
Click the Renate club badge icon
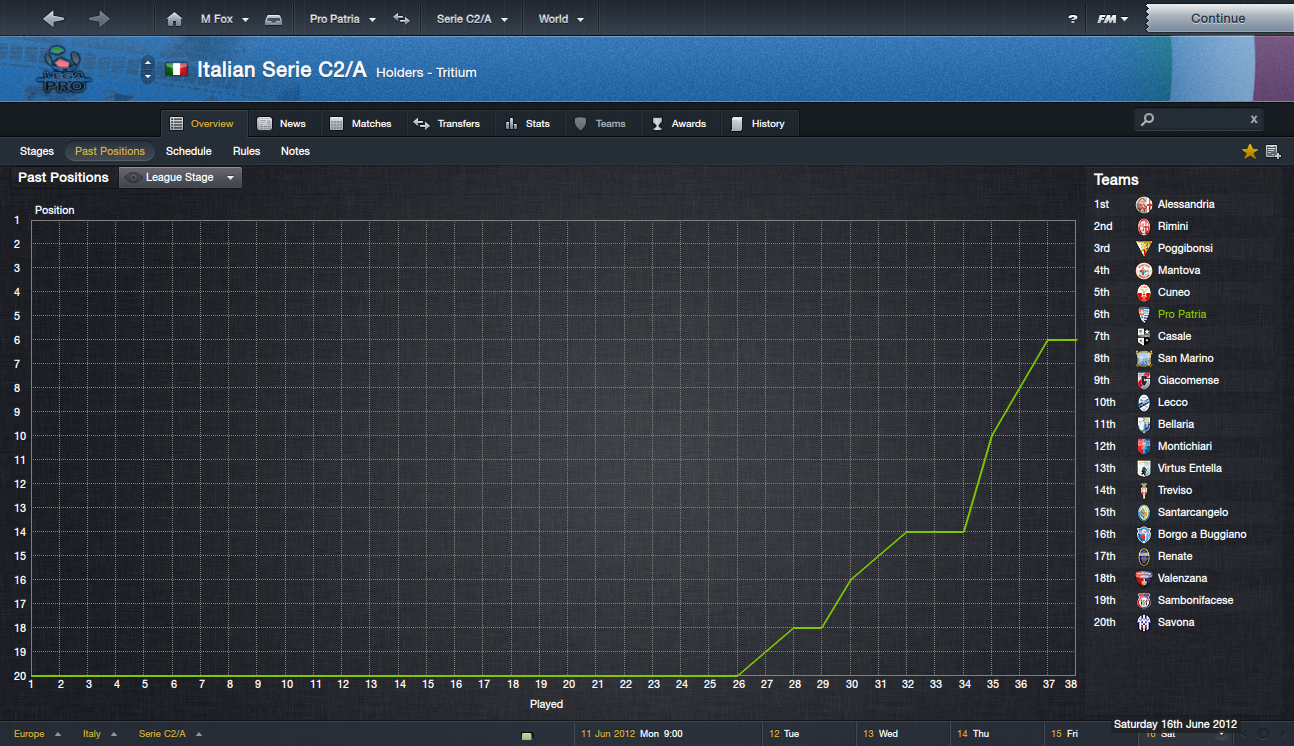(x=1144, y=556)
